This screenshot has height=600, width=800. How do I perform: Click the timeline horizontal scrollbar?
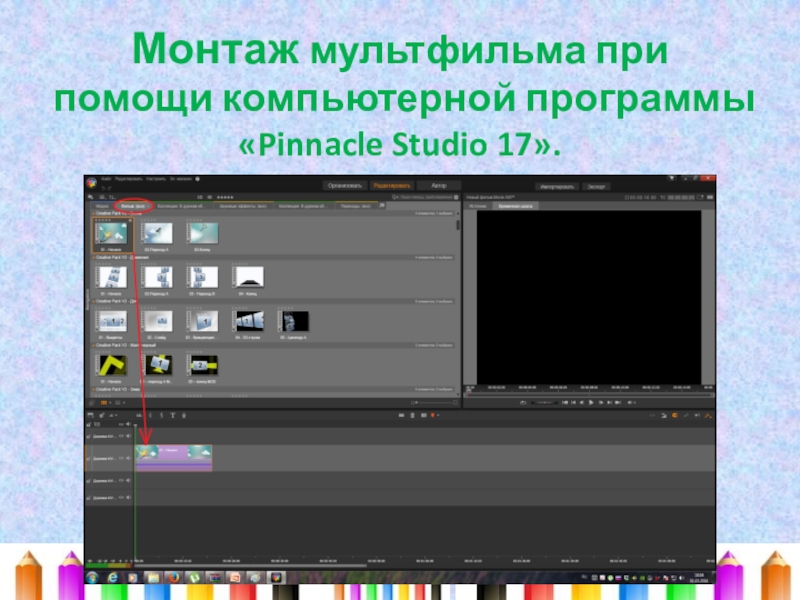pos(250,565)
